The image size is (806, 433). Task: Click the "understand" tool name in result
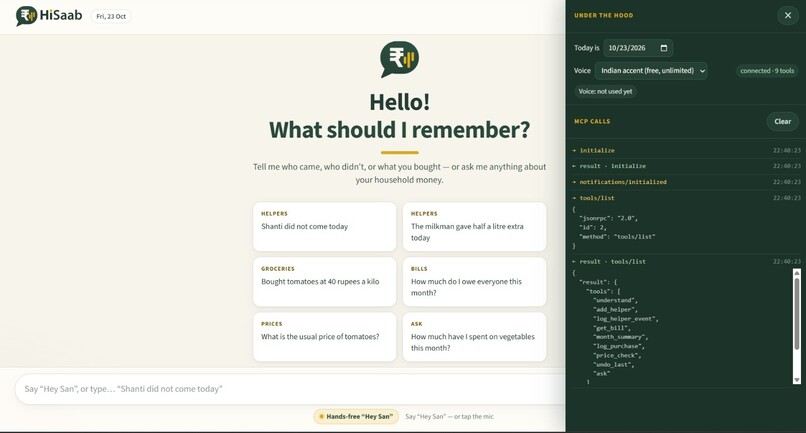[615, 300]
